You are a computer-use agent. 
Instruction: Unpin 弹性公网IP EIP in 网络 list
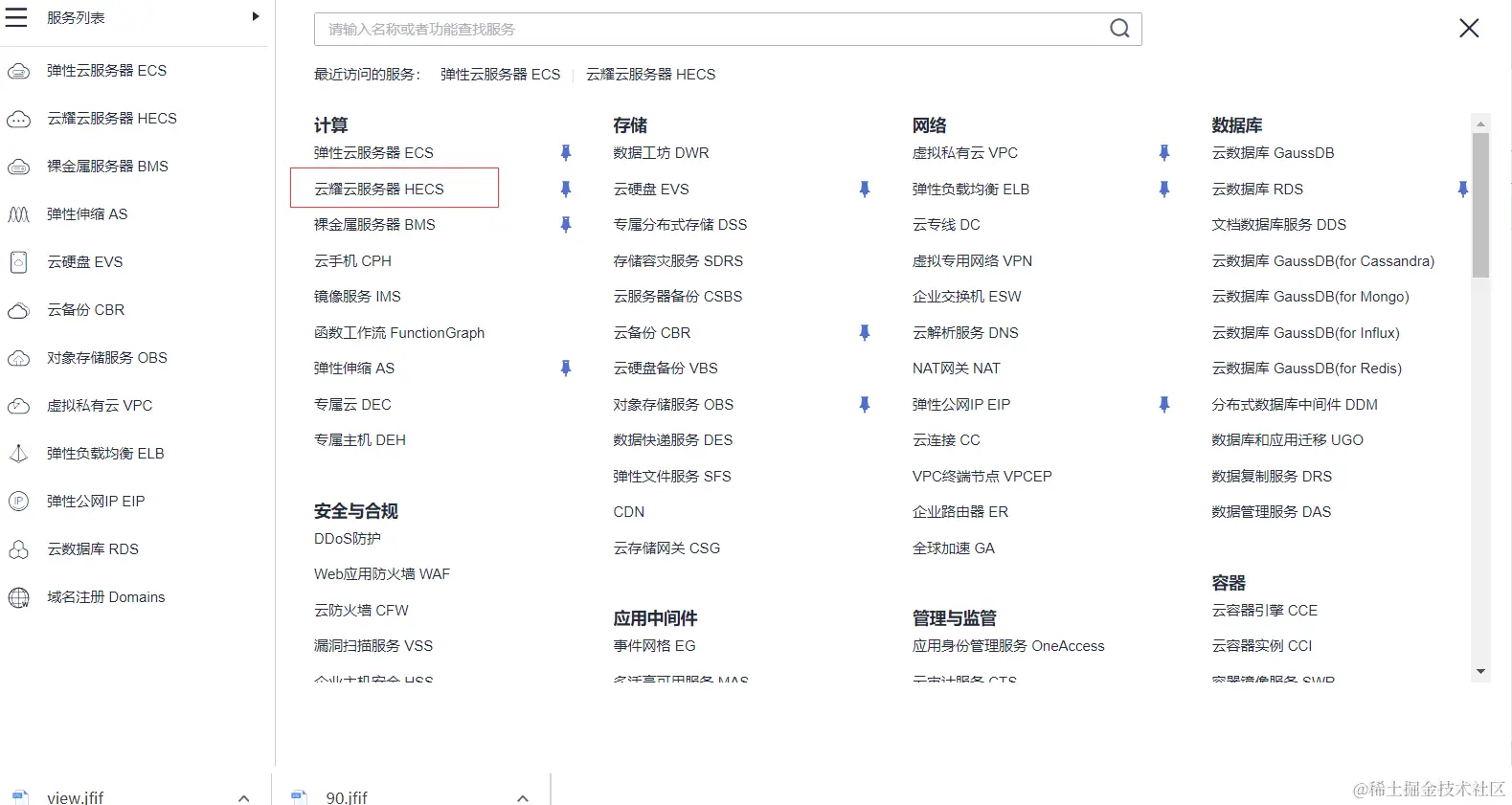(x=1164, y=405)
